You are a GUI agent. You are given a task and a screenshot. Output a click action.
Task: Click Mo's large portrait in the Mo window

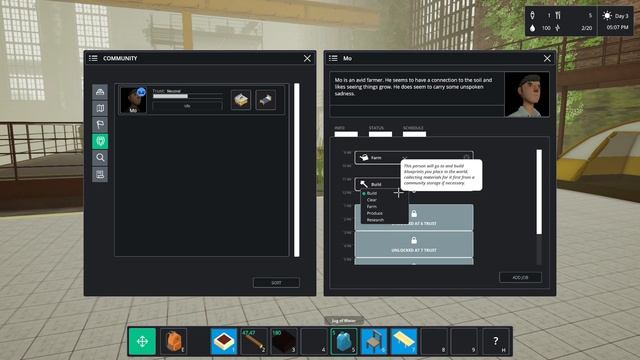pyautogui.click(x=527, y=95)
